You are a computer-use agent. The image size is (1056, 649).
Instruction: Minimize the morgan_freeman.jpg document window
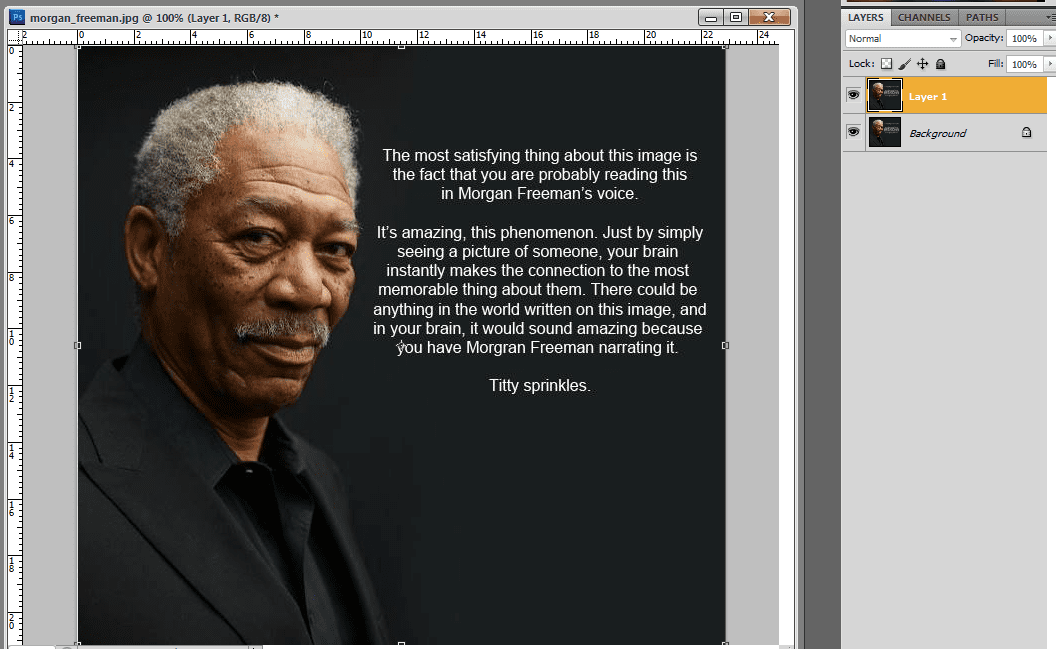click(711, 18)
